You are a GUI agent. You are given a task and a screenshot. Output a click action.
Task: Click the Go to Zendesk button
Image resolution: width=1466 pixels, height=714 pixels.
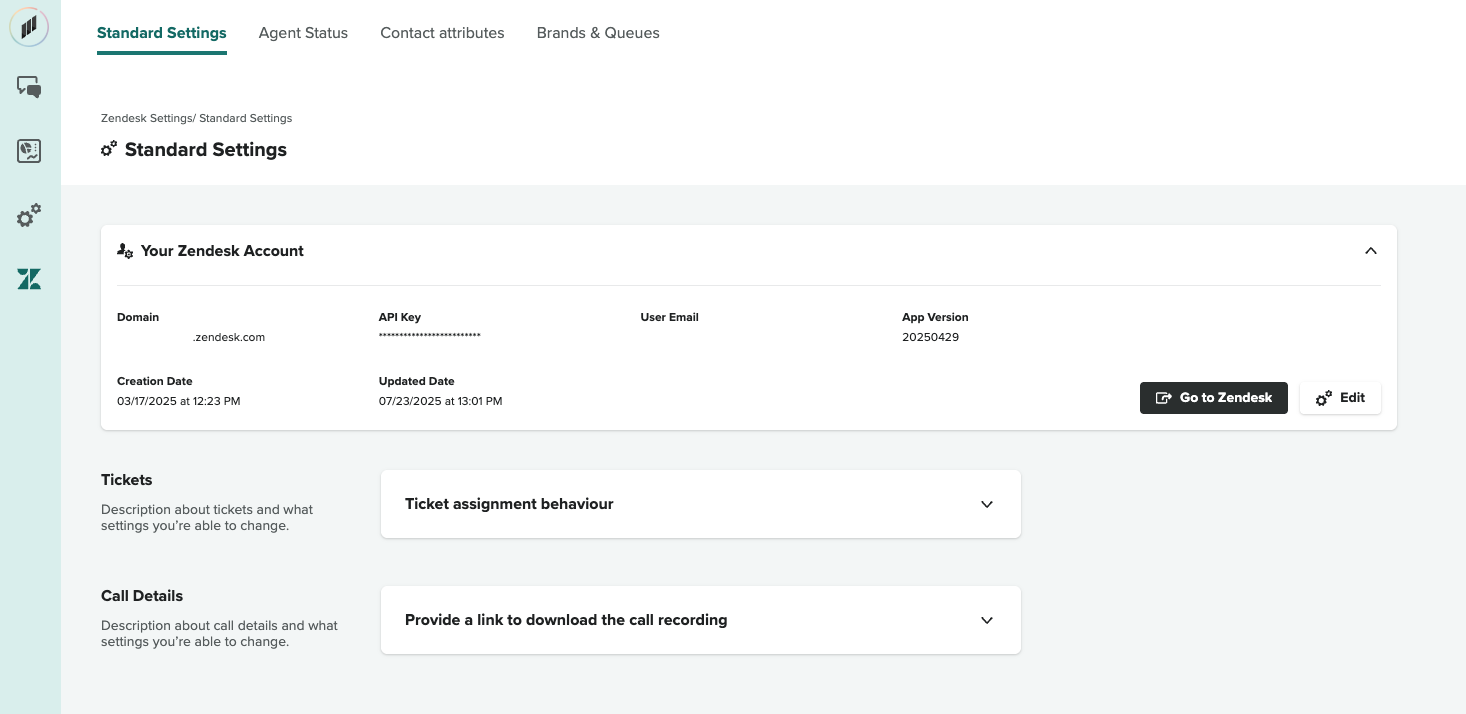pyautogui.click(x=1214, y=398)
